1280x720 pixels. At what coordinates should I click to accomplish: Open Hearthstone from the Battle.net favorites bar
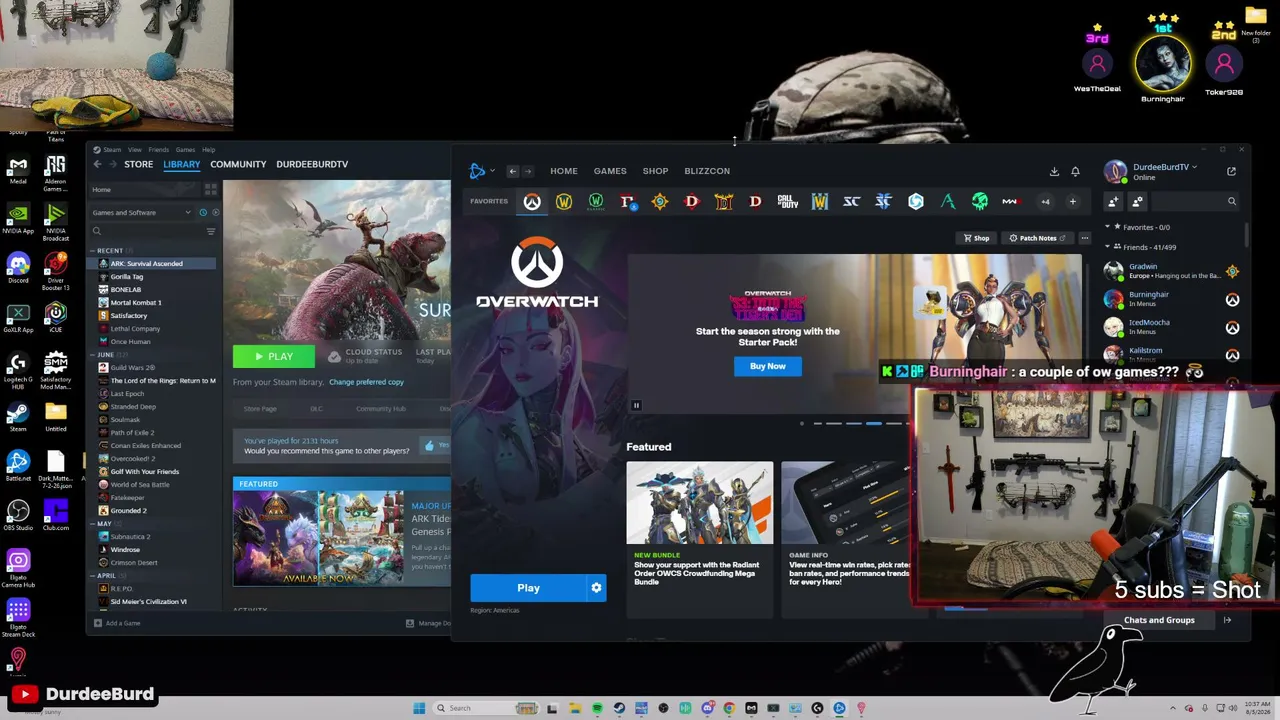[660, 202]
